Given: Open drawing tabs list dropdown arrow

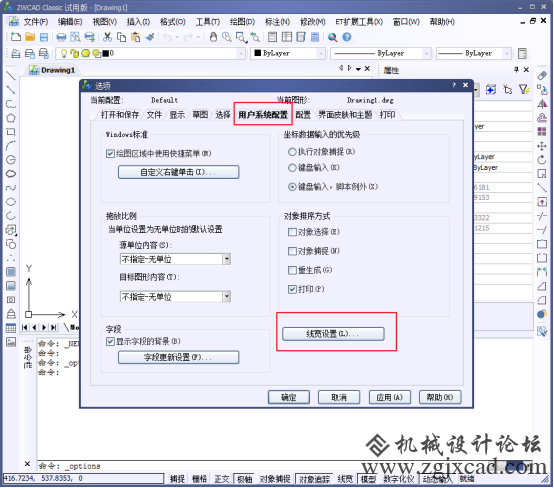Looking at the screenshot, I should (358, 69).
